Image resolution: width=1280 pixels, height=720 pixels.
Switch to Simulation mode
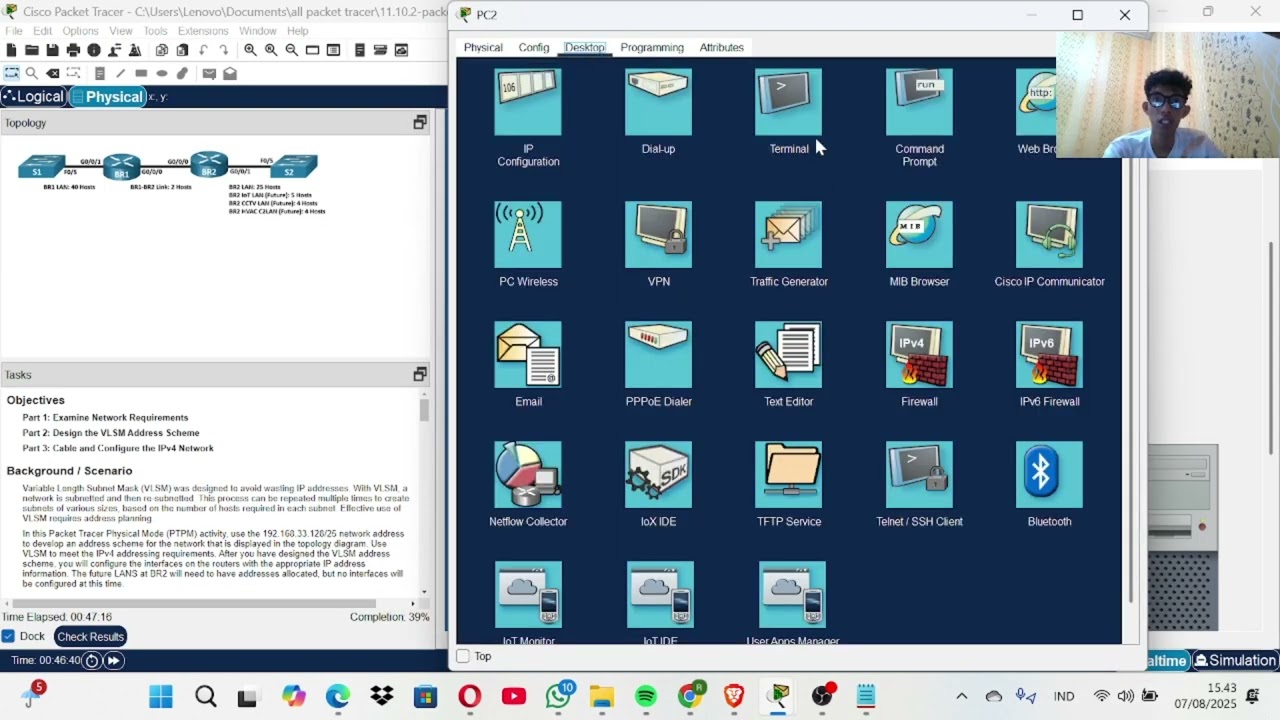[x=1235, y=661]
